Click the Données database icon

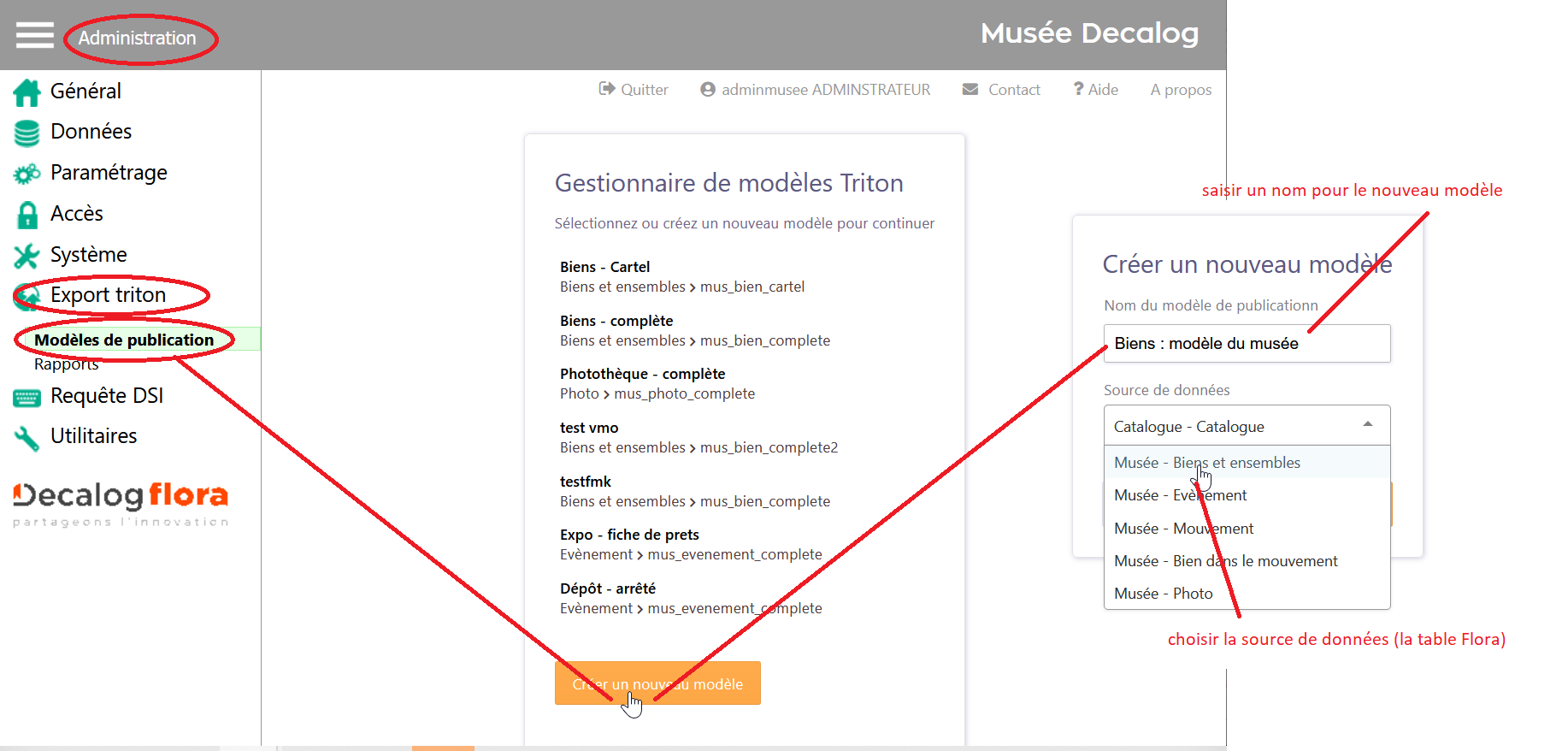coord(27,133)
